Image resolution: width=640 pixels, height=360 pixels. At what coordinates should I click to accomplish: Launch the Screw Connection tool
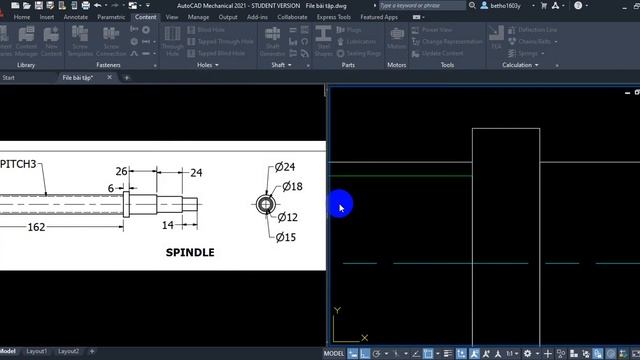[x=111, y=41]
